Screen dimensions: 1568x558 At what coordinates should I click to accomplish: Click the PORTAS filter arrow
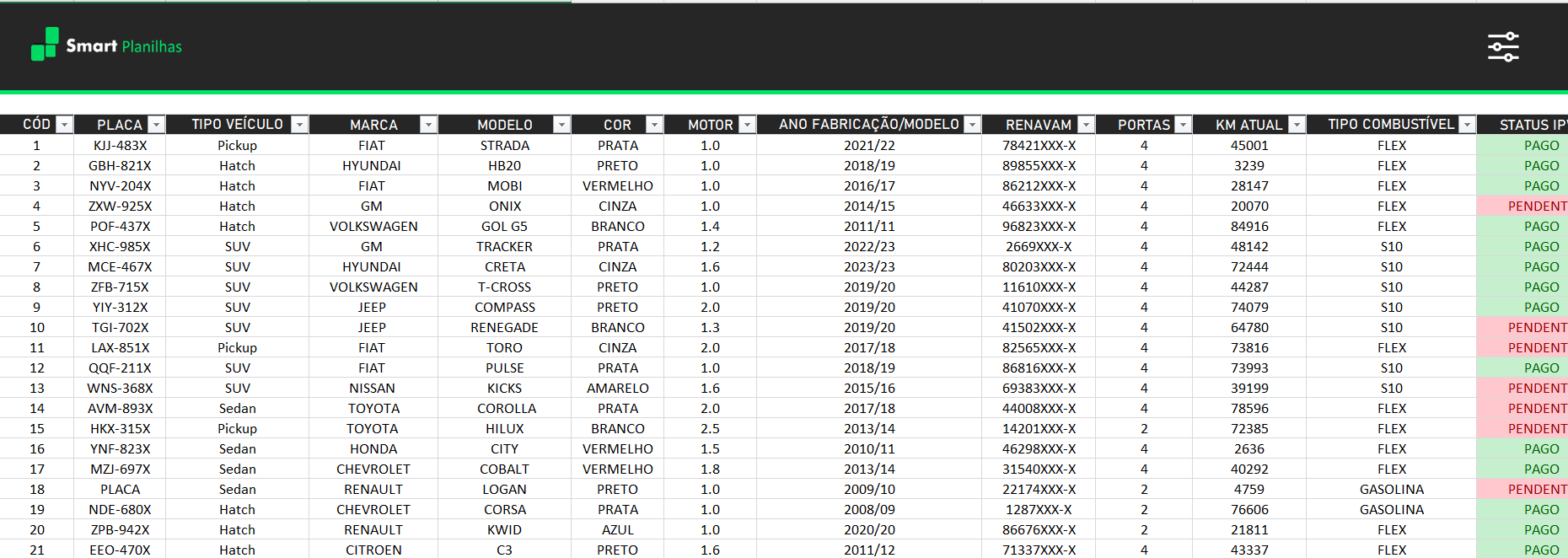click(1183, 125)
